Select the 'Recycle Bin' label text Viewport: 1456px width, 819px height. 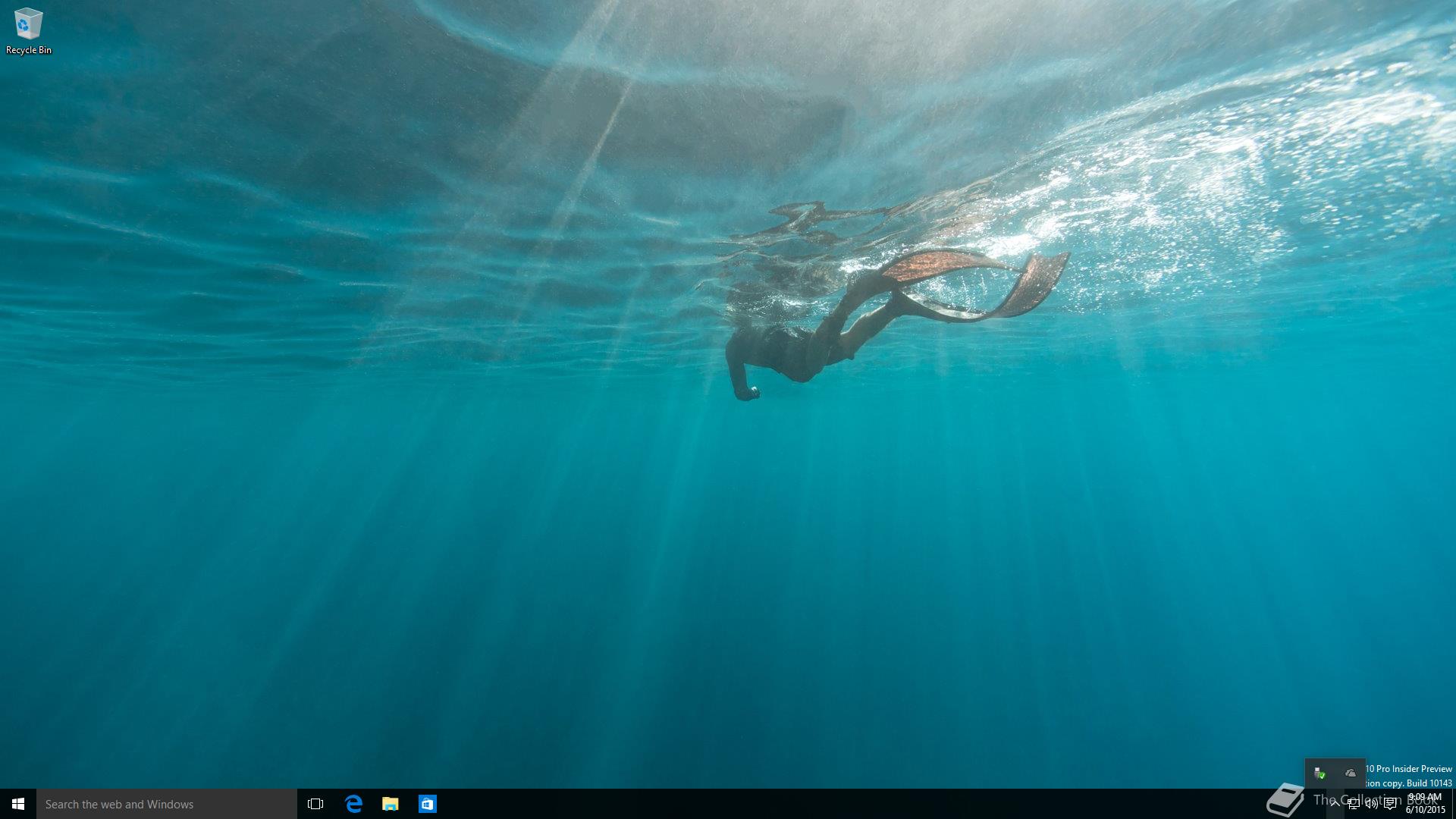(x=29, y=50)
